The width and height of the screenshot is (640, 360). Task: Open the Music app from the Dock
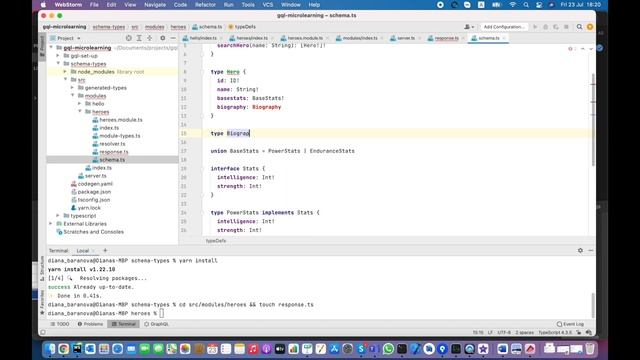[253, 349]
